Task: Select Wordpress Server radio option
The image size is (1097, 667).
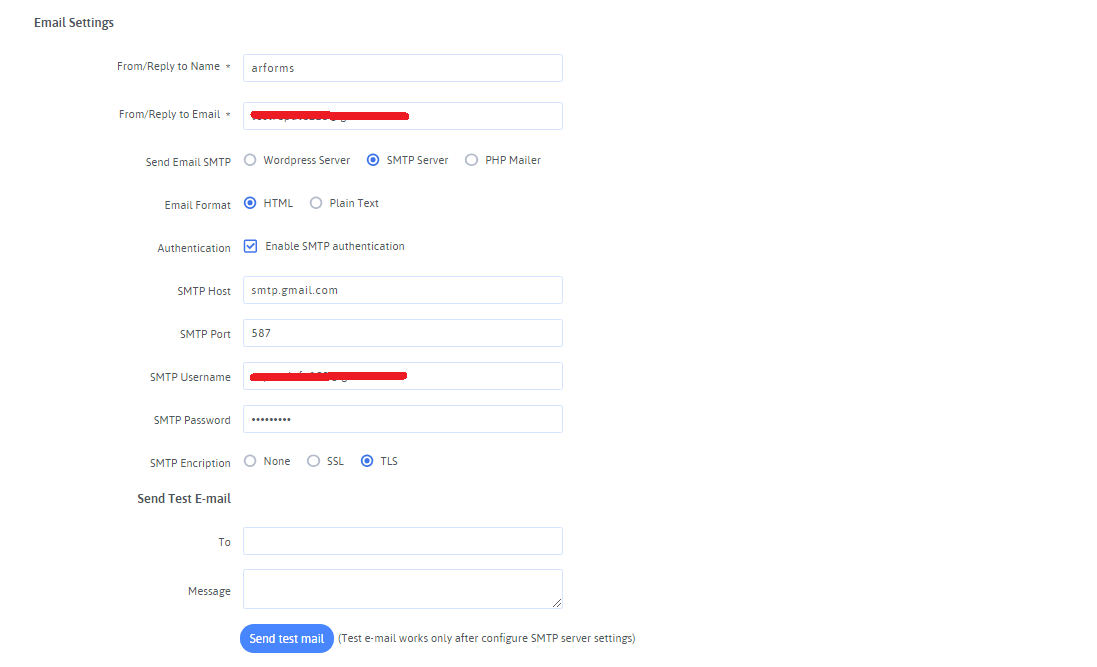Action: [250, 160]
